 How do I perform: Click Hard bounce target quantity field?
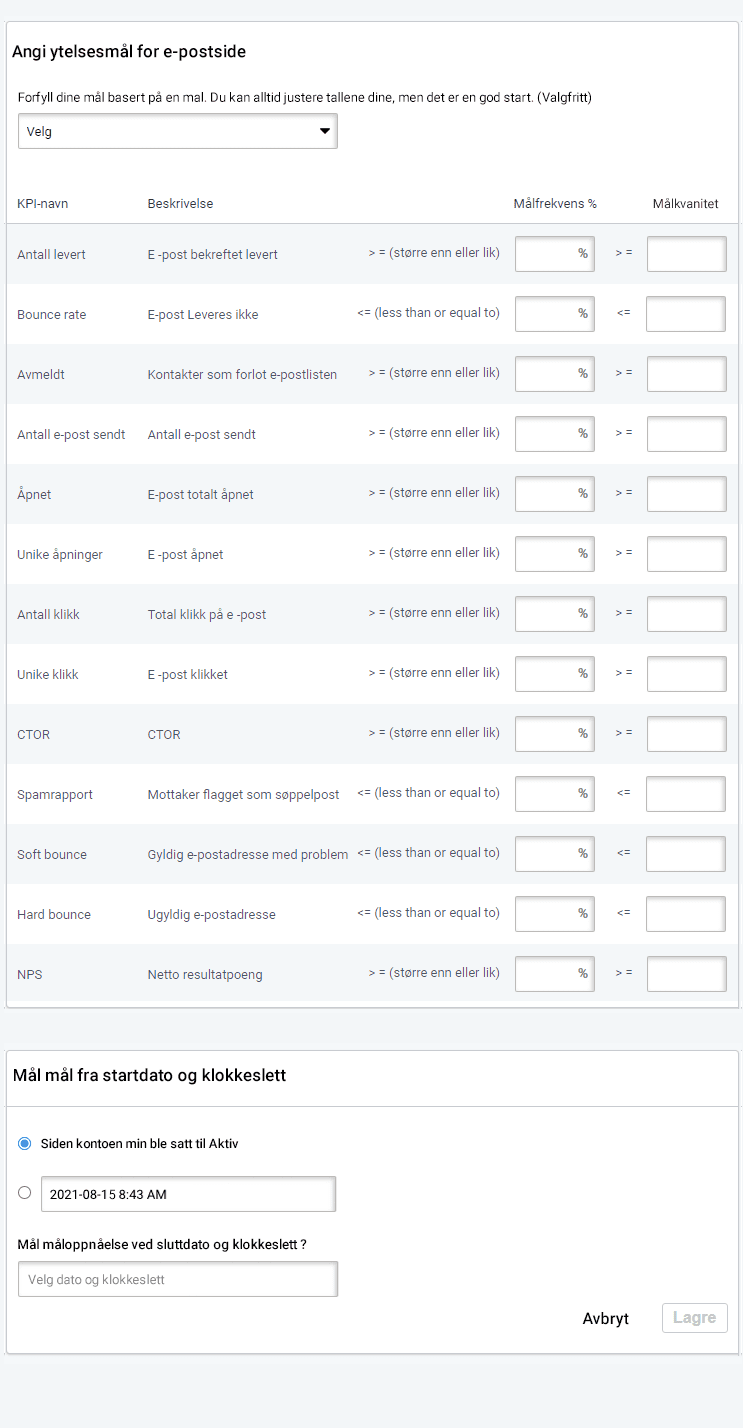click(x=685, y=914)
